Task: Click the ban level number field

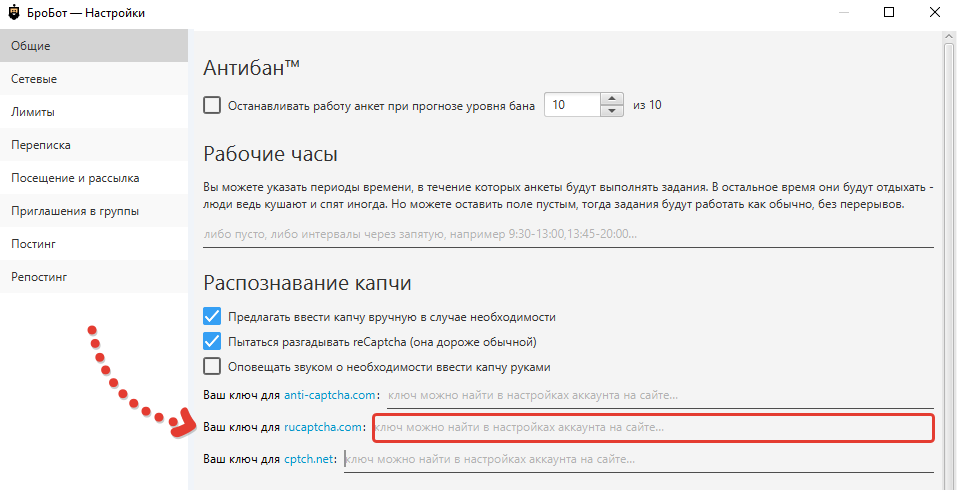Action: pyautogui.click(x=571, y=105)
